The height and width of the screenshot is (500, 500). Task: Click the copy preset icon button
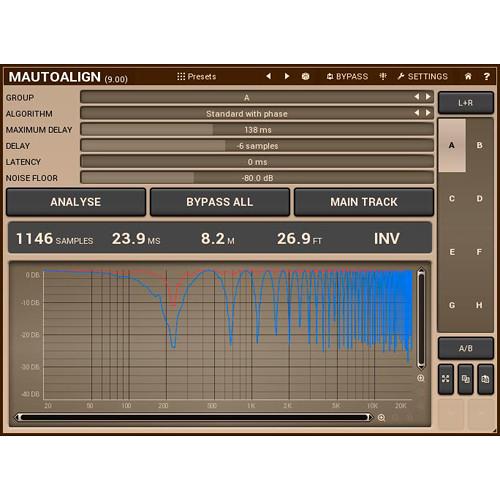tap(465, 379)
